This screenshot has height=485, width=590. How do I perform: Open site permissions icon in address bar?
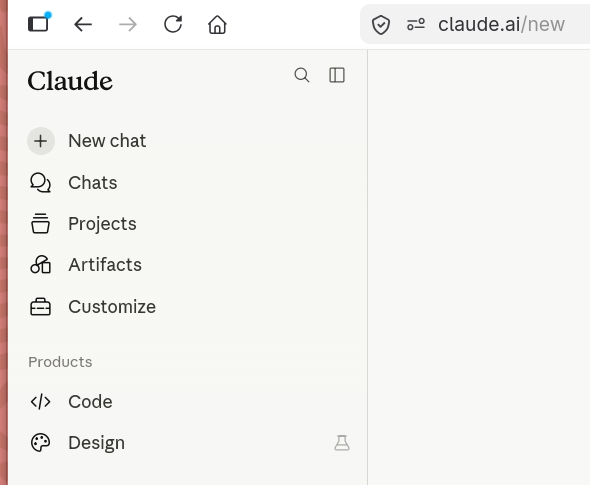tap(416, 24)
